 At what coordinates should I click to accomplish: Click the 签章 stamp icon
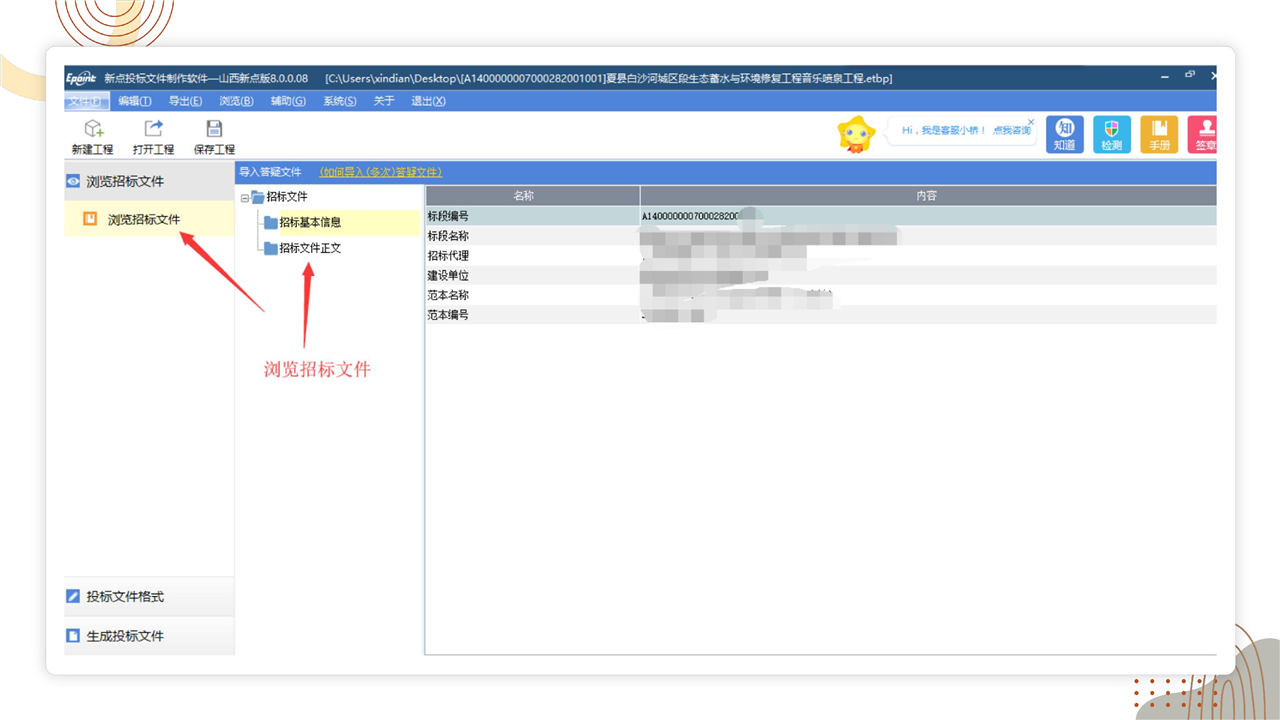pos(1205,134)
